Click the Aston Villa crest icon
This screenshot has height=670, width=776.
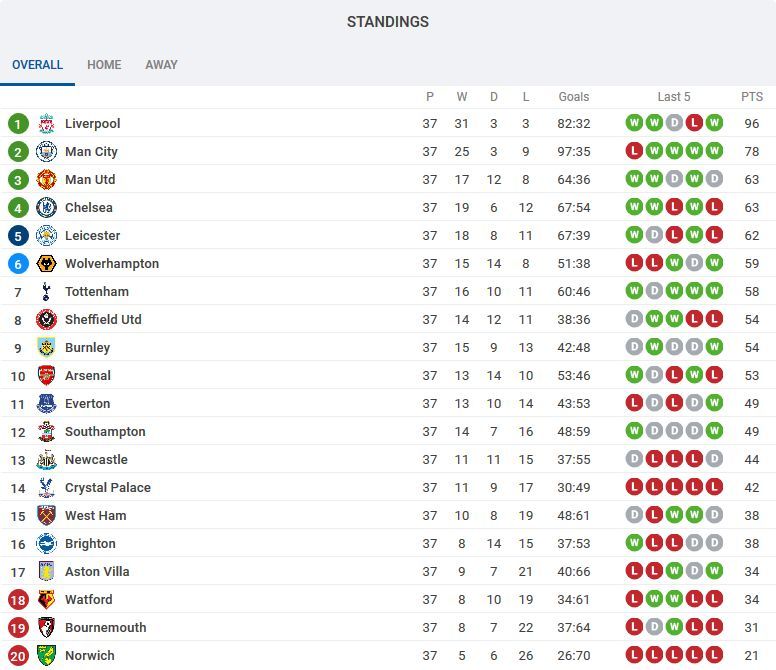pos(46,572)
